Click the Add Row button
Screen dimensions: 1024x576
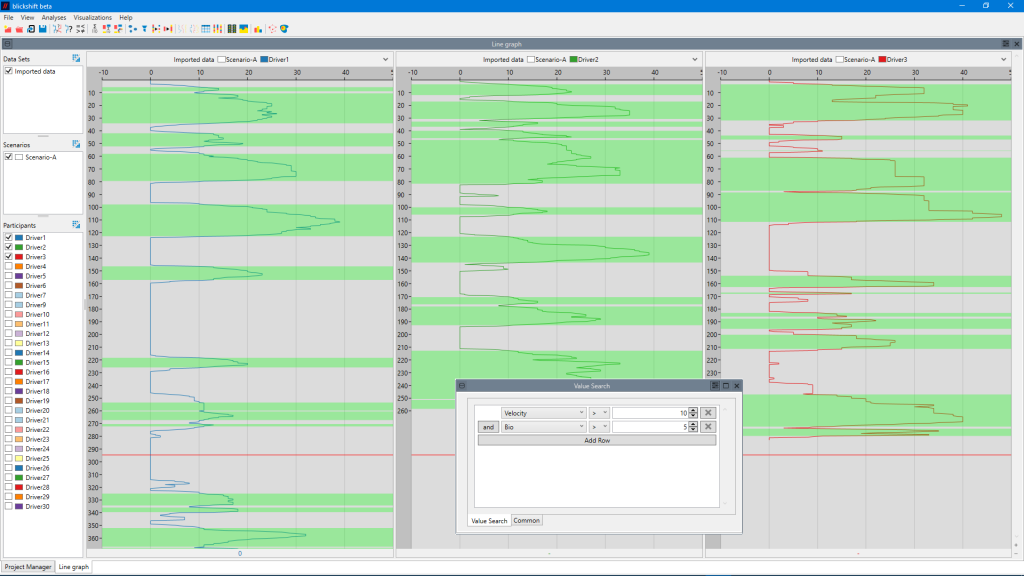click(x=597, y=440)
